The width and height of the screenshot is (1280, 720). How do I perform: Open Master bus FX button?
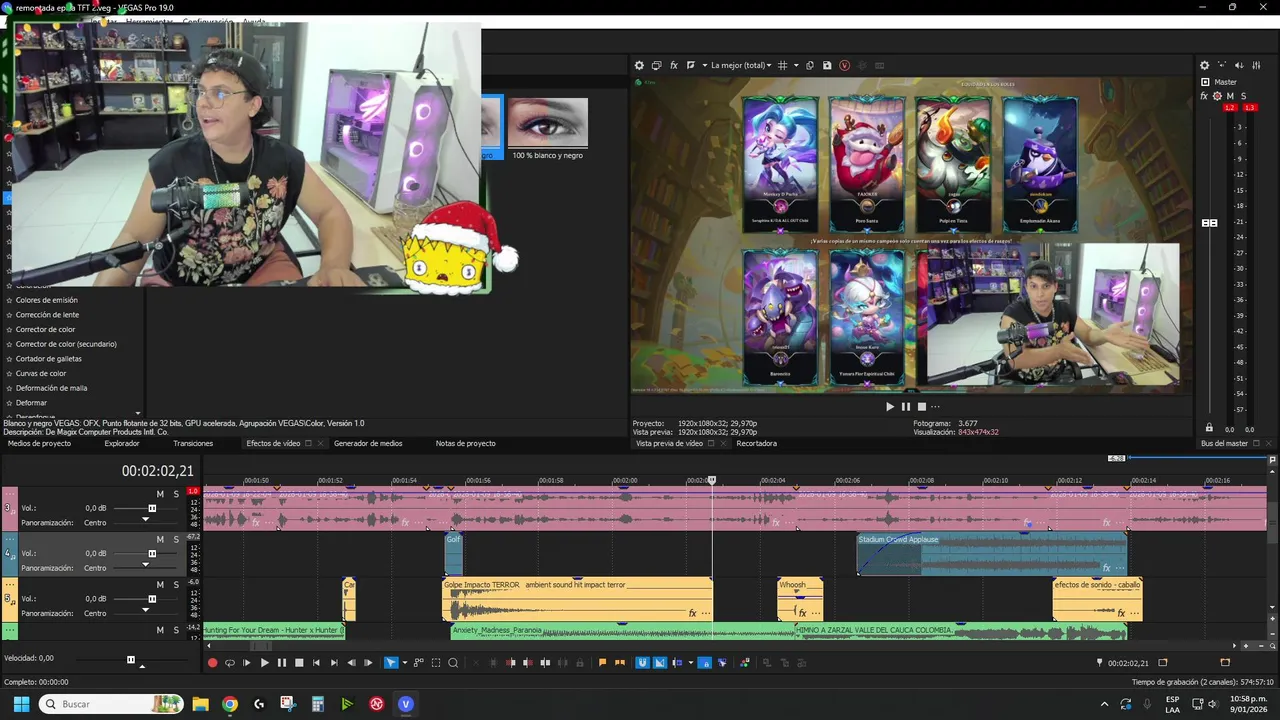point(1204,96)
